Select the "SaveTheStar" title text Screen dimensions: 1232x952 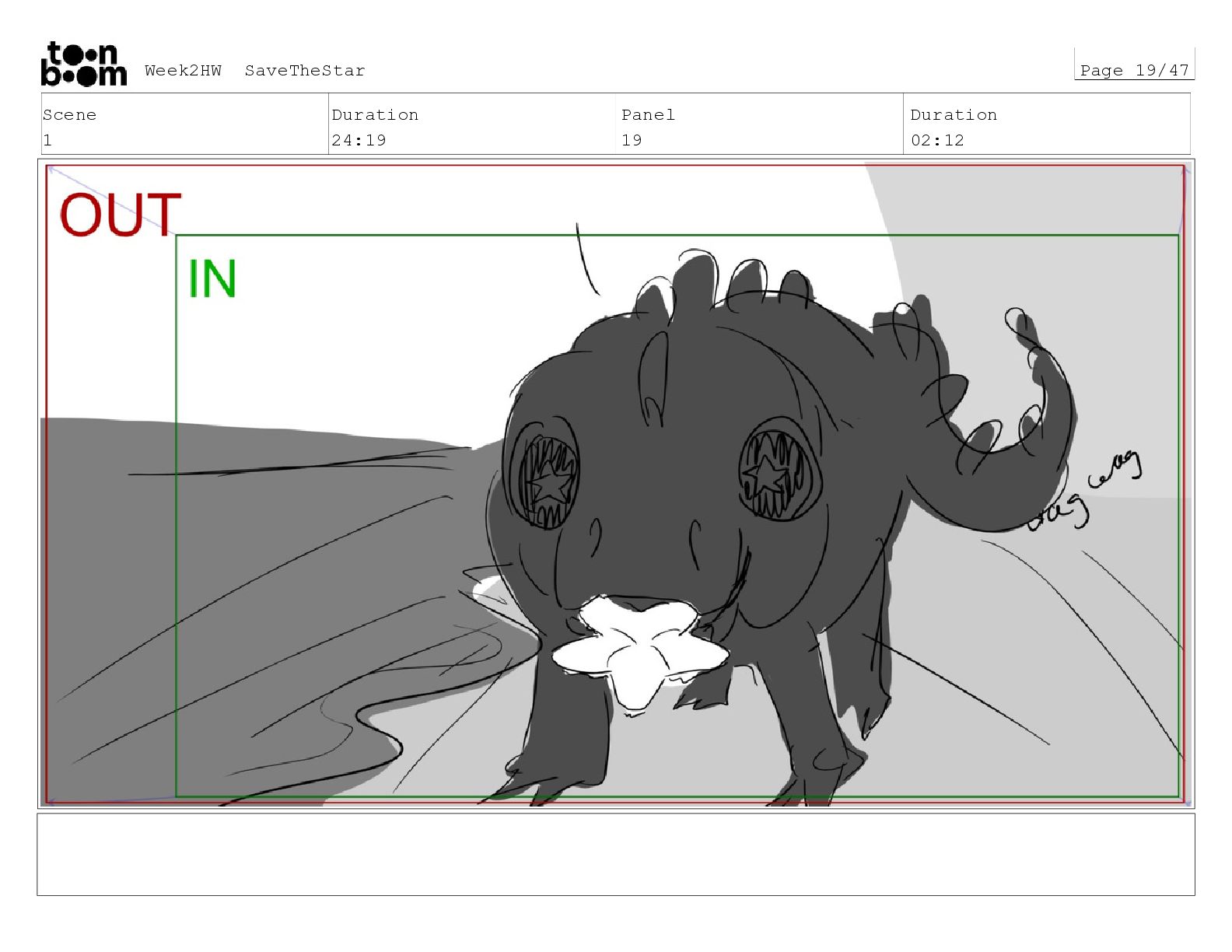pyautogui.click(x=305, y=71)
